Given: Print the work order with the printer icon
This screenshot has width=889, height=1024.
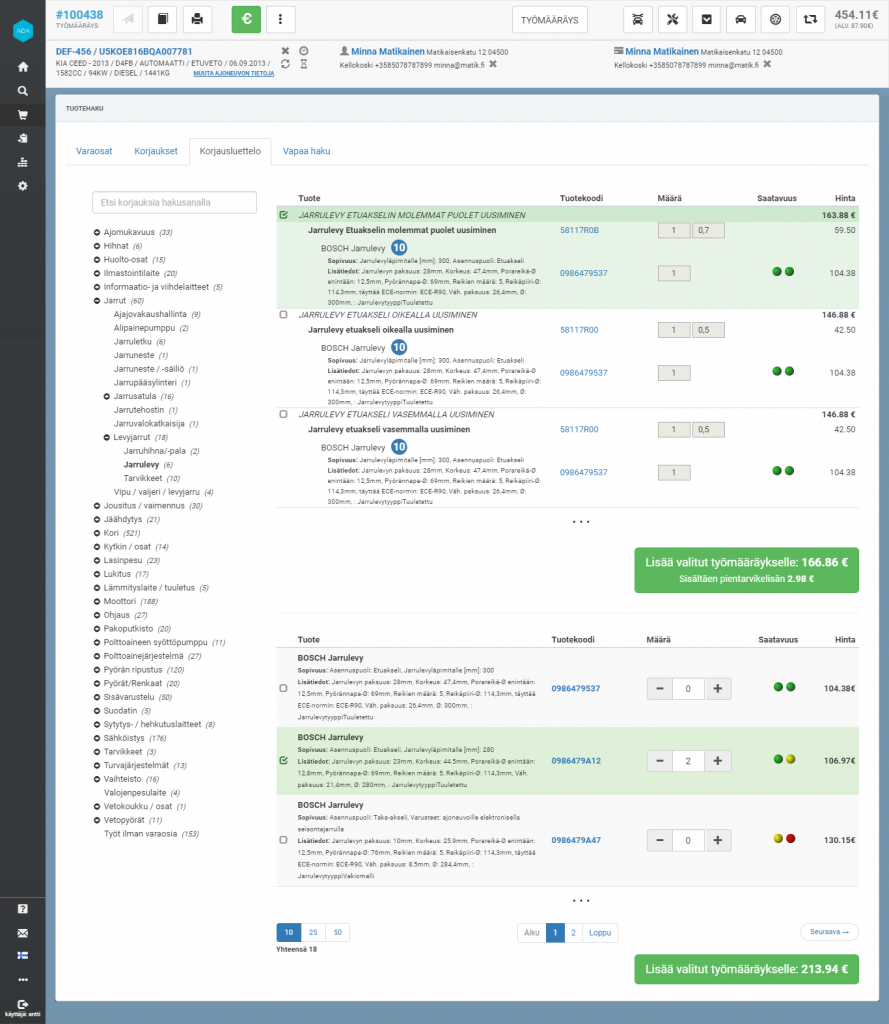Looking at the screenshot, I should 197,20.
